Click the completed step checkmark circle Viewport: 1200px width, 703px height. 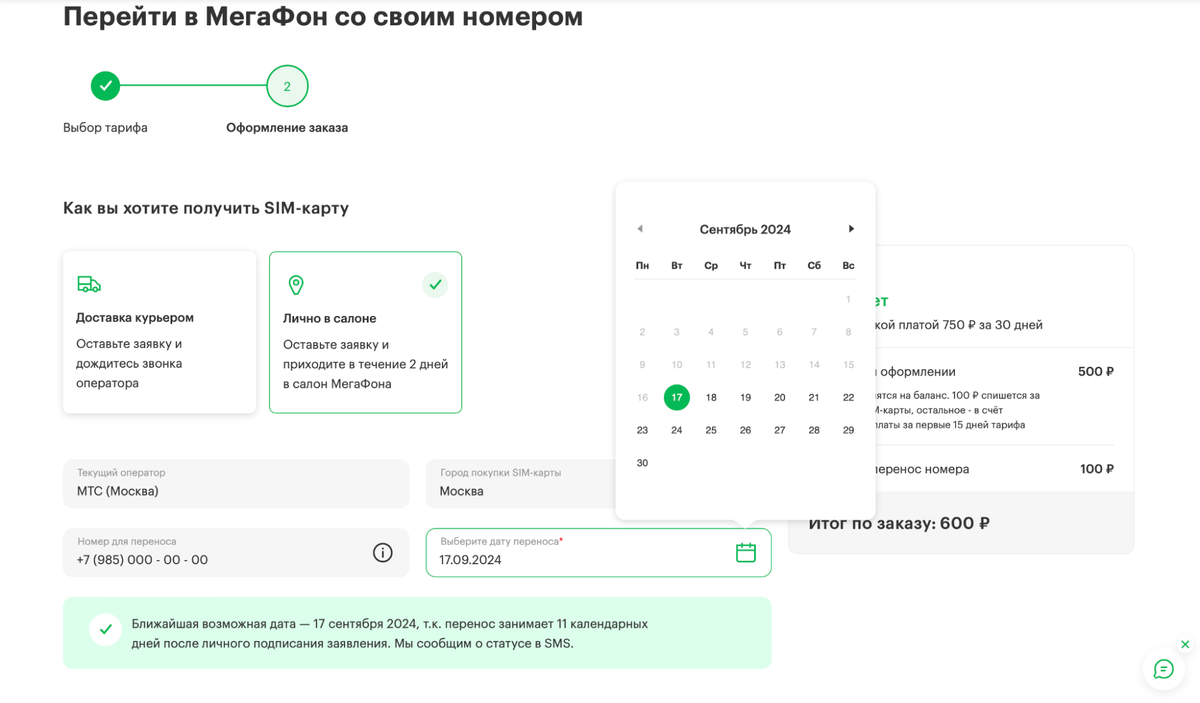(x=105, y=86)
